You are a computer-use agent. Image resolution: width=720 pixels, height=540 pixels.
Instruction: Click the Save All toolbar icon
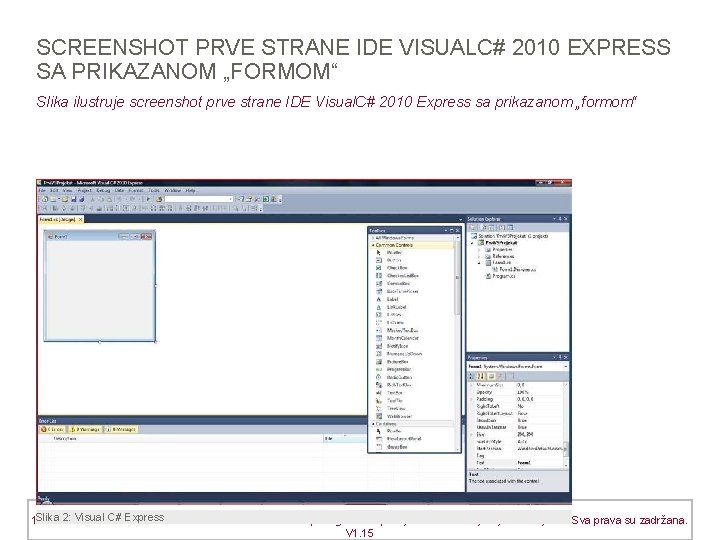coord(82,199)
